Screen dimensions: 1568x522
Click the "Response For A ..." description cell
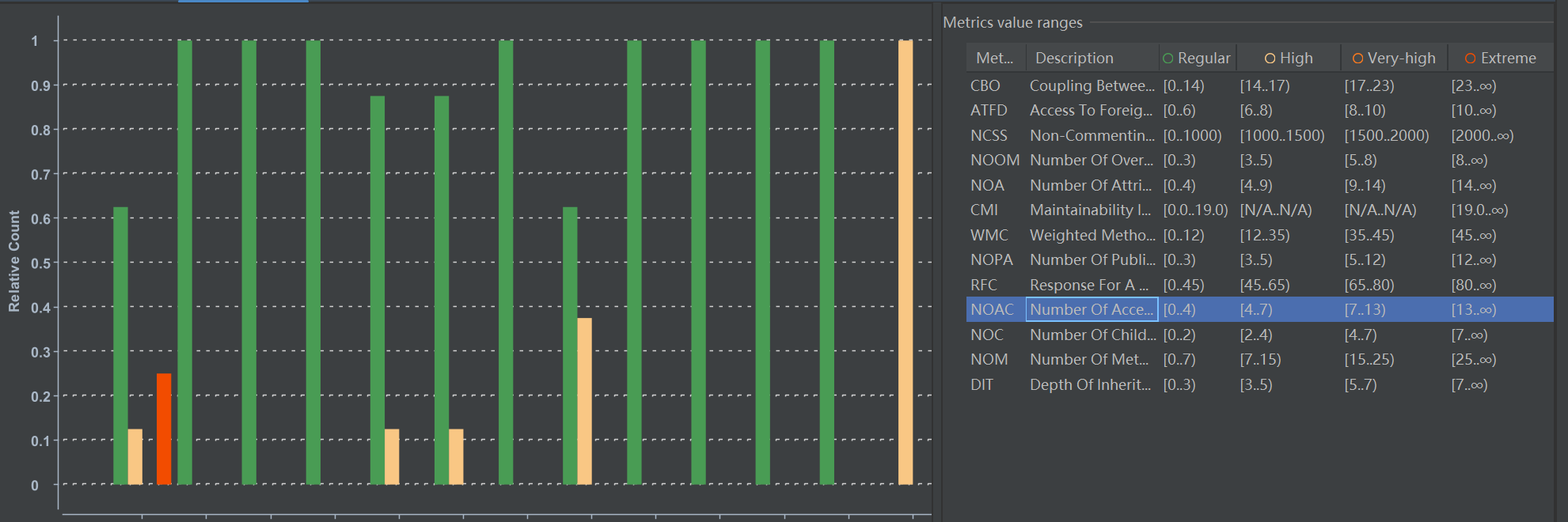point(1092,285)
